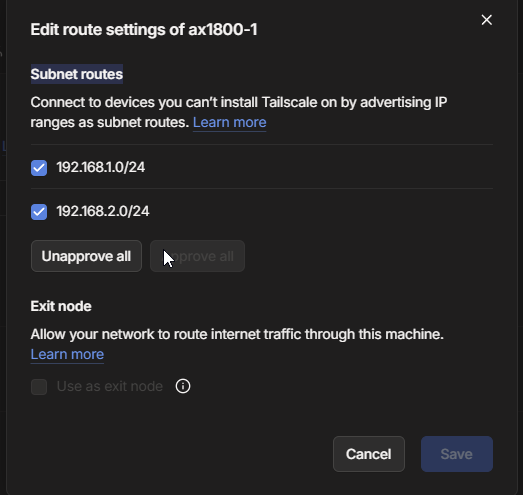Click the highlighted Subnet routes heading
The width and height of the screenshot is (523, 495).
[77, 74]
